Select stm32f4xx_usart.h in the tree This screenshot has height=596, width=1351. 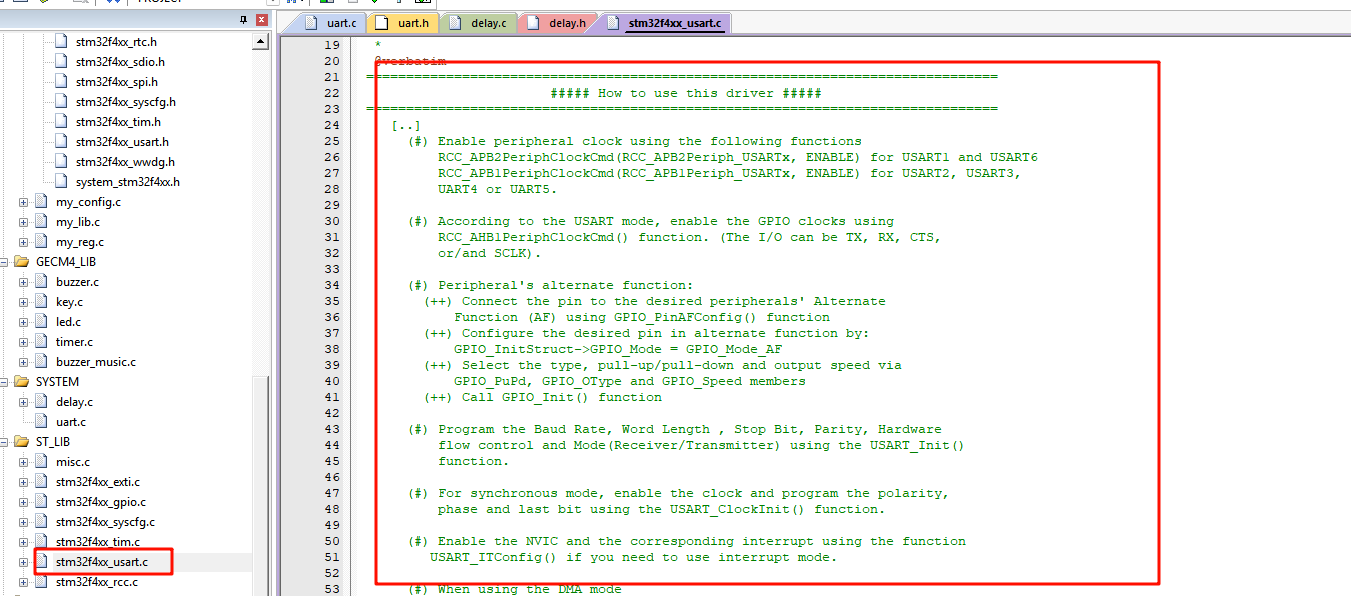[122, 142]
